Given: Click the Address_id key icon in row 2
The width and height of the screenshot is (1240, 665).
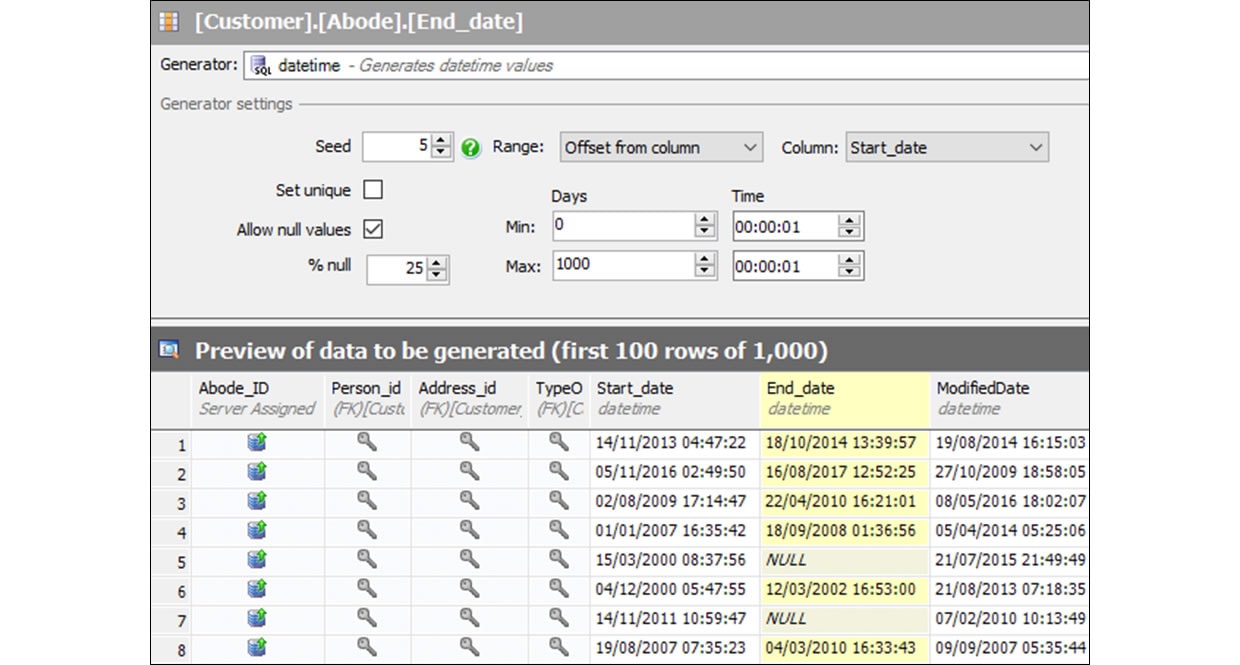Looking at the screenshot, I should 469,471.
